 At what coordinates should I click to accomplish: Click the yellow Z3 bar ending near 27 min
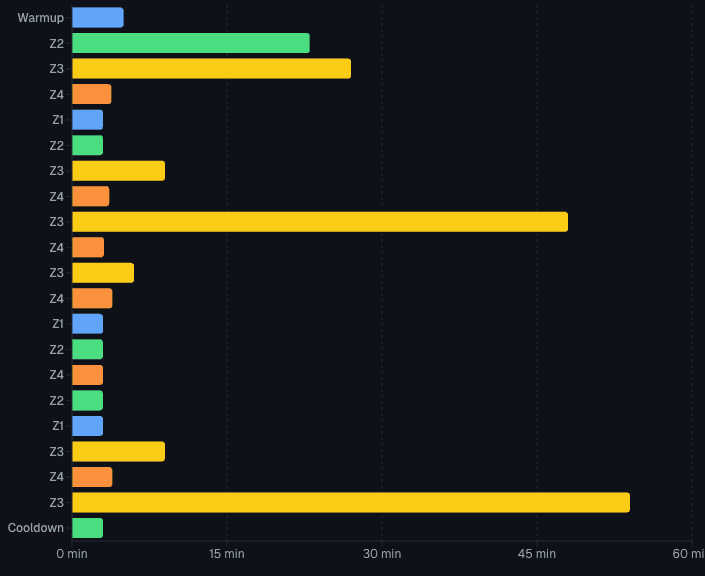point(212,68)
